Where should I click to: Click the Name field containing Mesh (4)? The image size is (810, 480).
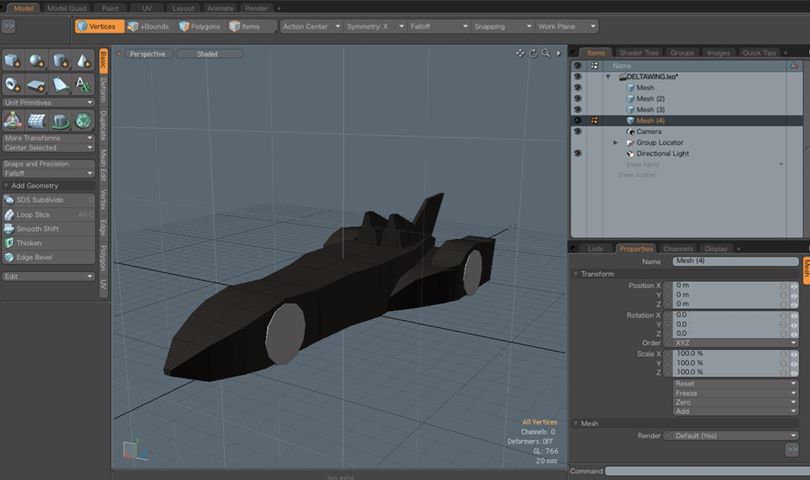point(736,261)
